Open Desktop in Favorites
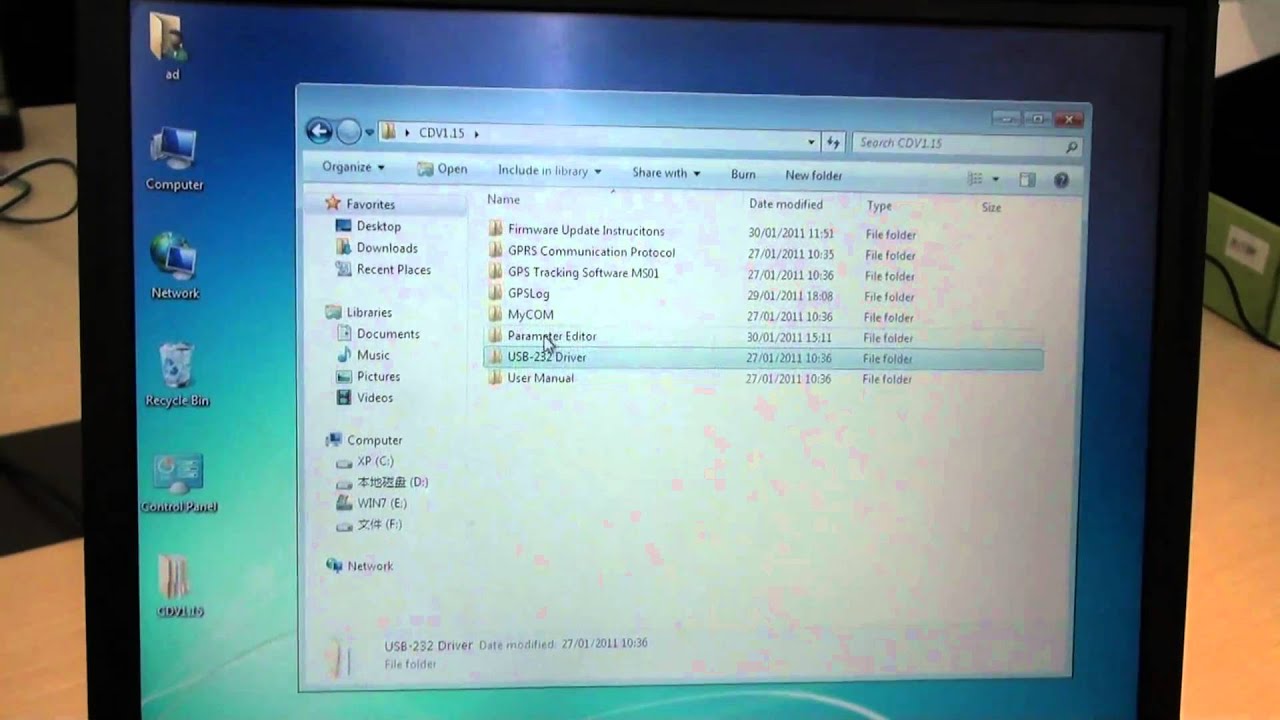The image size is (1280, 720). tap(378, 226)
